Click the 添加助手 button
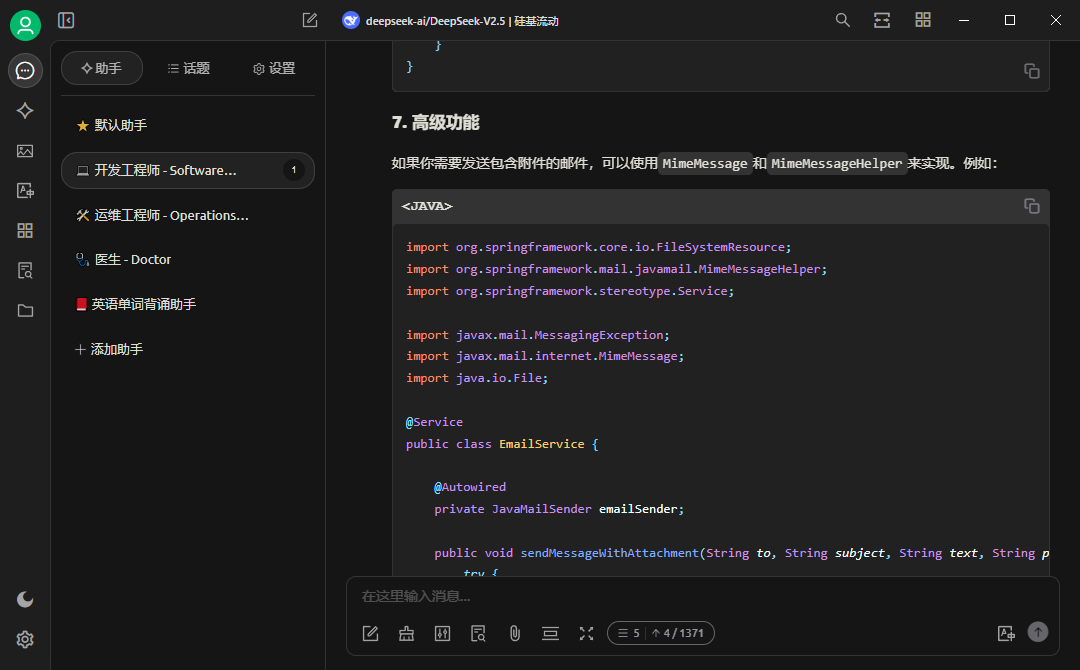1080x670 pixels. coord(110,349)
